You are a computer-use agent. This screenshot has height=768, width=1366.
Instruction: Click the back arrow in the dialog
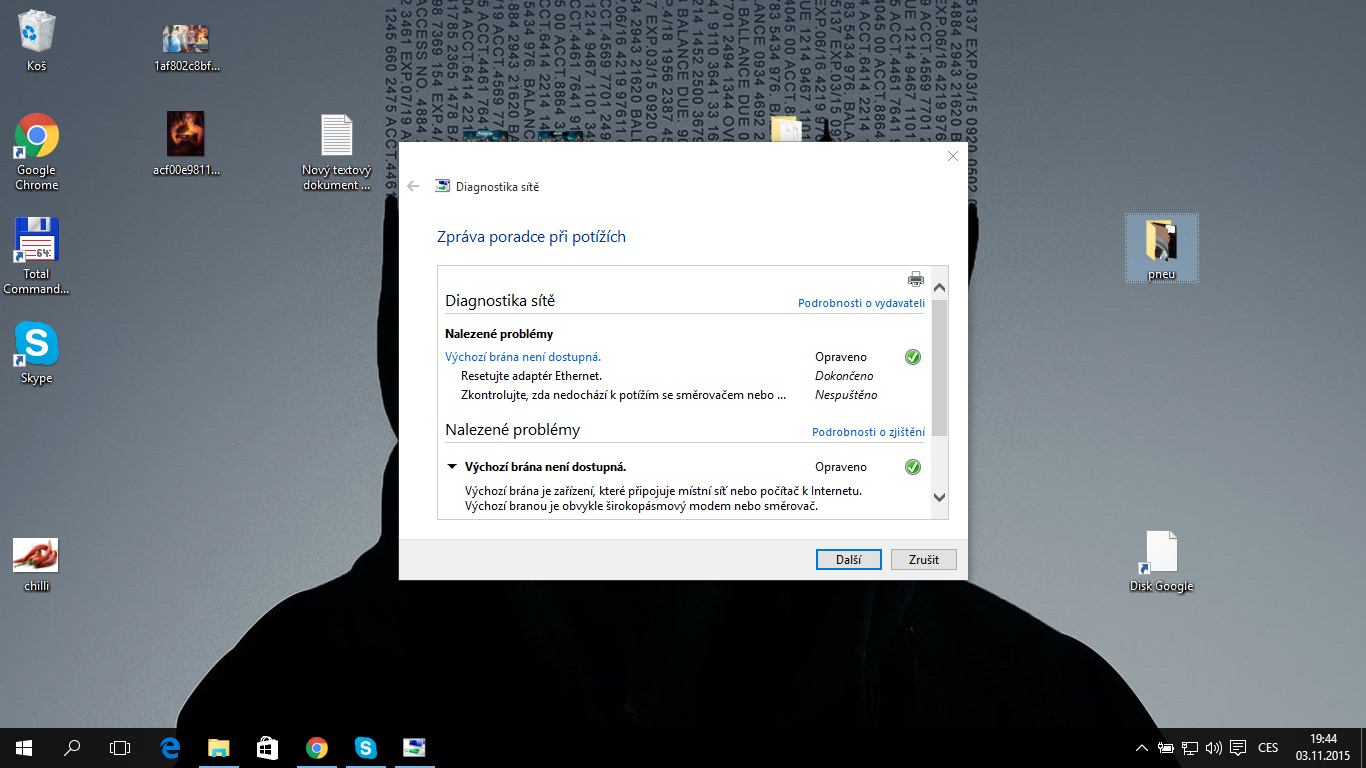coord(414,186)
